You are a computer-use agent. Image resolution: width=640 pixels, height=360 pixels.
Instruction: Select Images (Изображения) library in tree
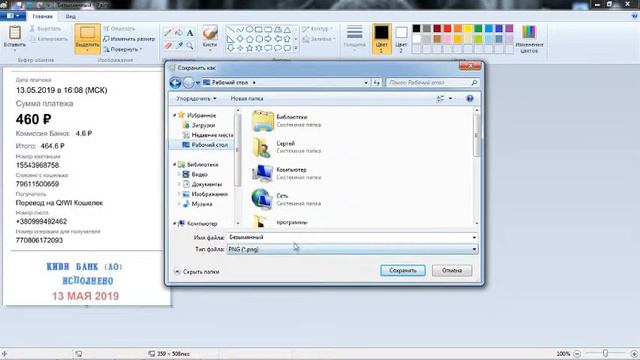[205, 194]
